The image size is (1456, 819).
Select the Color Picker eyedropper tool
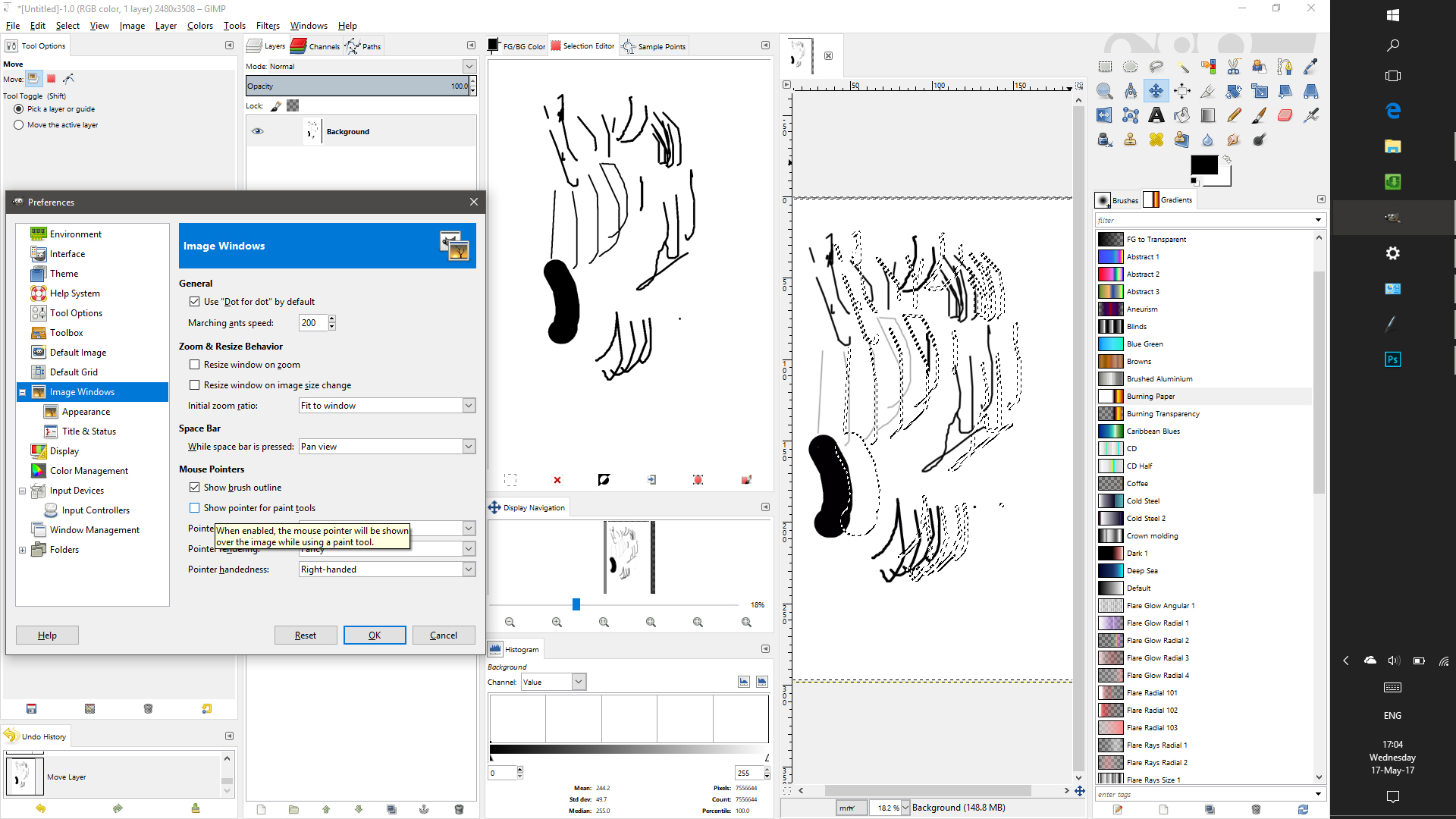pyautogui.click(x=1310, y=67)
